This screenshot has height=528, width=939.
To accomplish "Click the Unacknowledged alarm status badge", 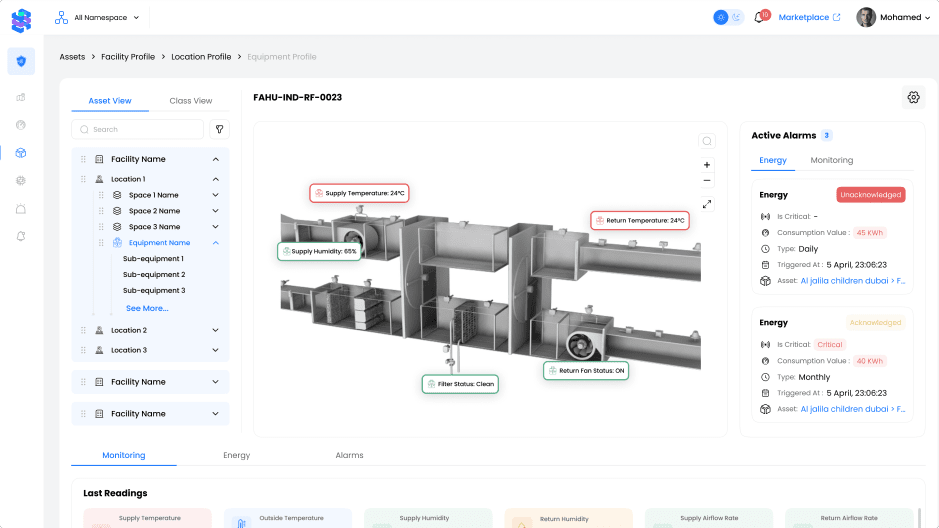I will coord(870,195).
